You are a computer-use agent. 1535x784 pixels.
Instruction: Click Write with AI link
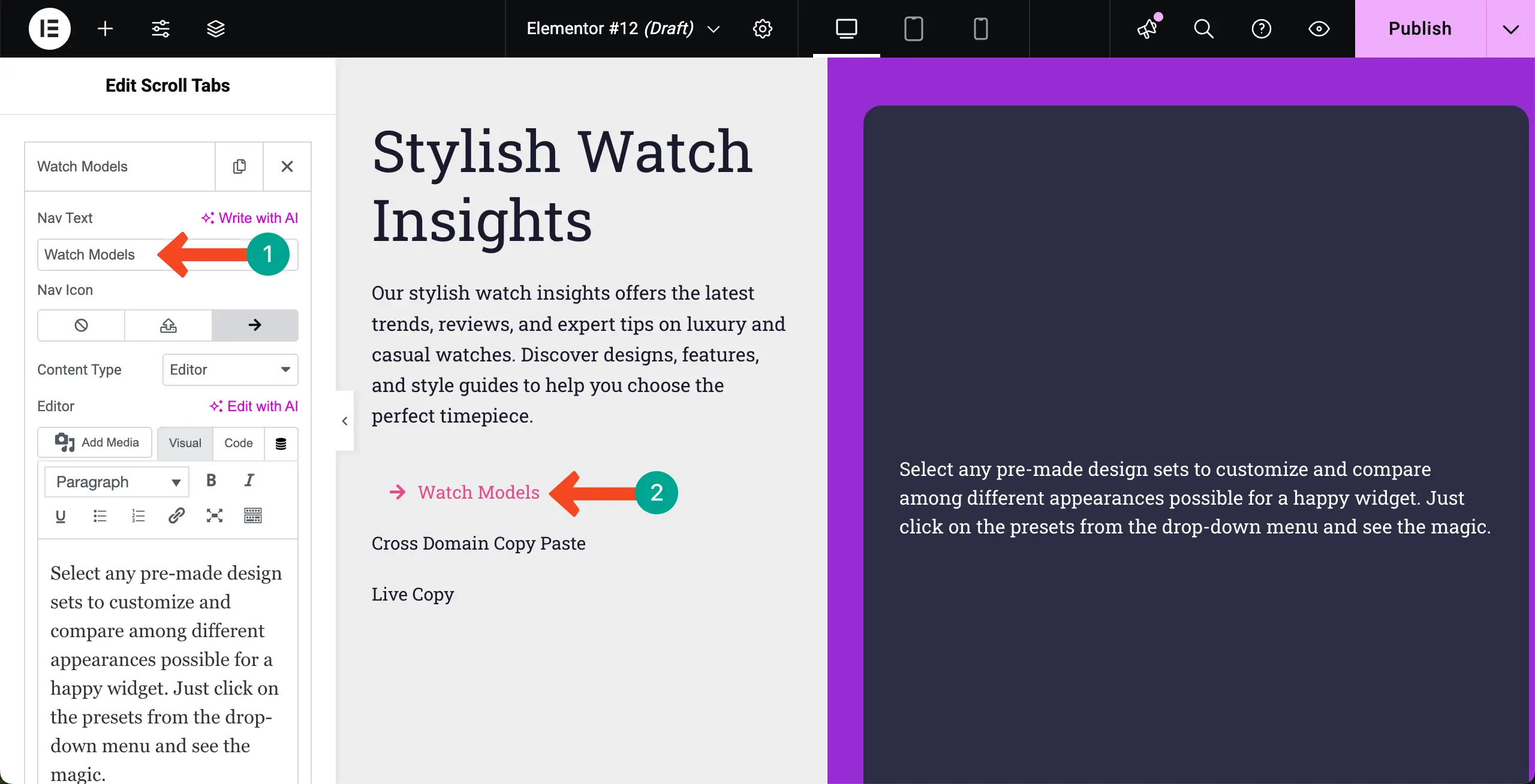pos(249,218)
